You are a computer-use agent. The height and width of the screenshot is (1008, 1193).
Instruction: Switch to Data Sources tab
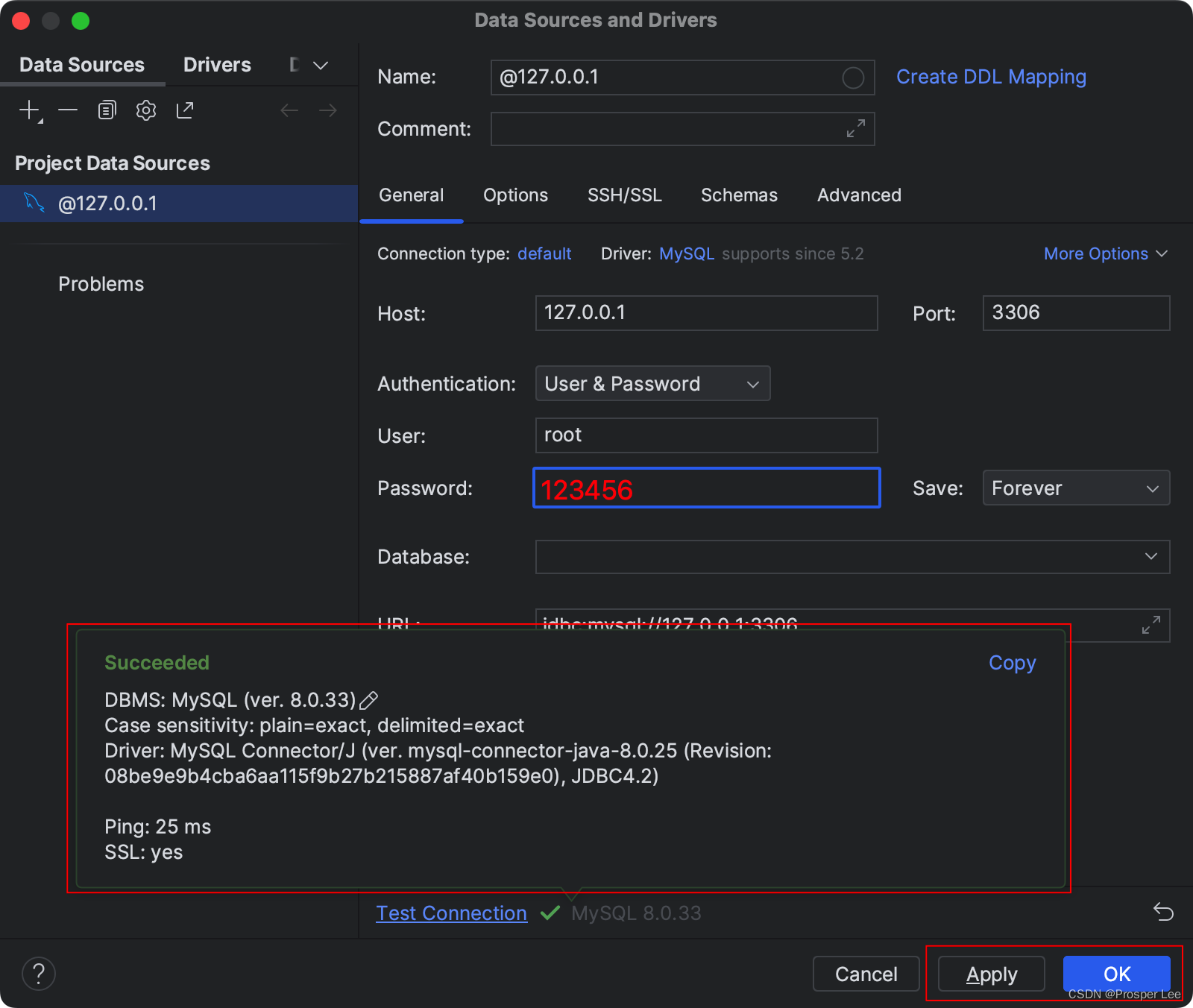point(82,65)
